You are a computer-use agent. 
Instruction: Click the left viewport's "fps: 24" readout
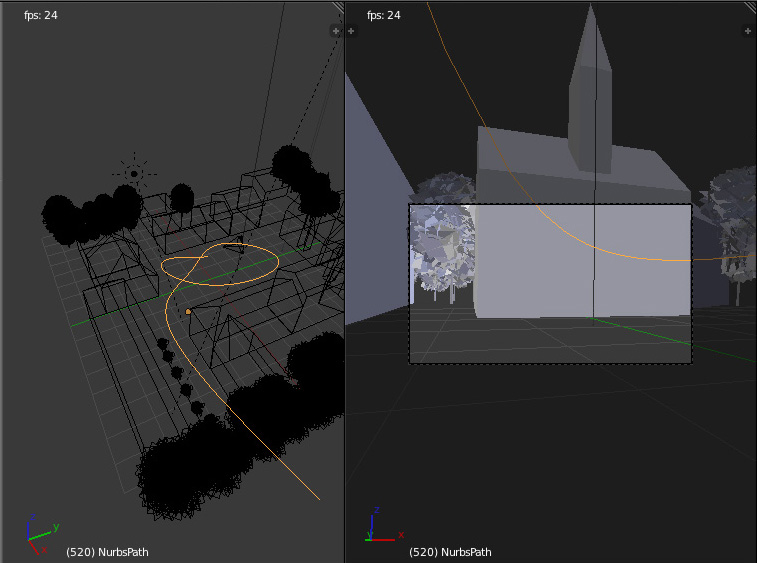tap(41, 15)
